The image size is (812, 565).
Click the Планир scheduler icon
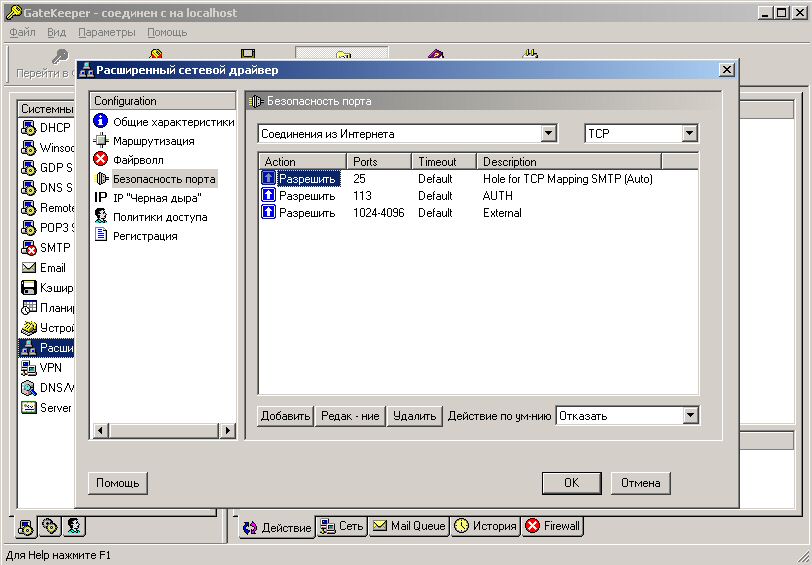click(x=28, y=308)
